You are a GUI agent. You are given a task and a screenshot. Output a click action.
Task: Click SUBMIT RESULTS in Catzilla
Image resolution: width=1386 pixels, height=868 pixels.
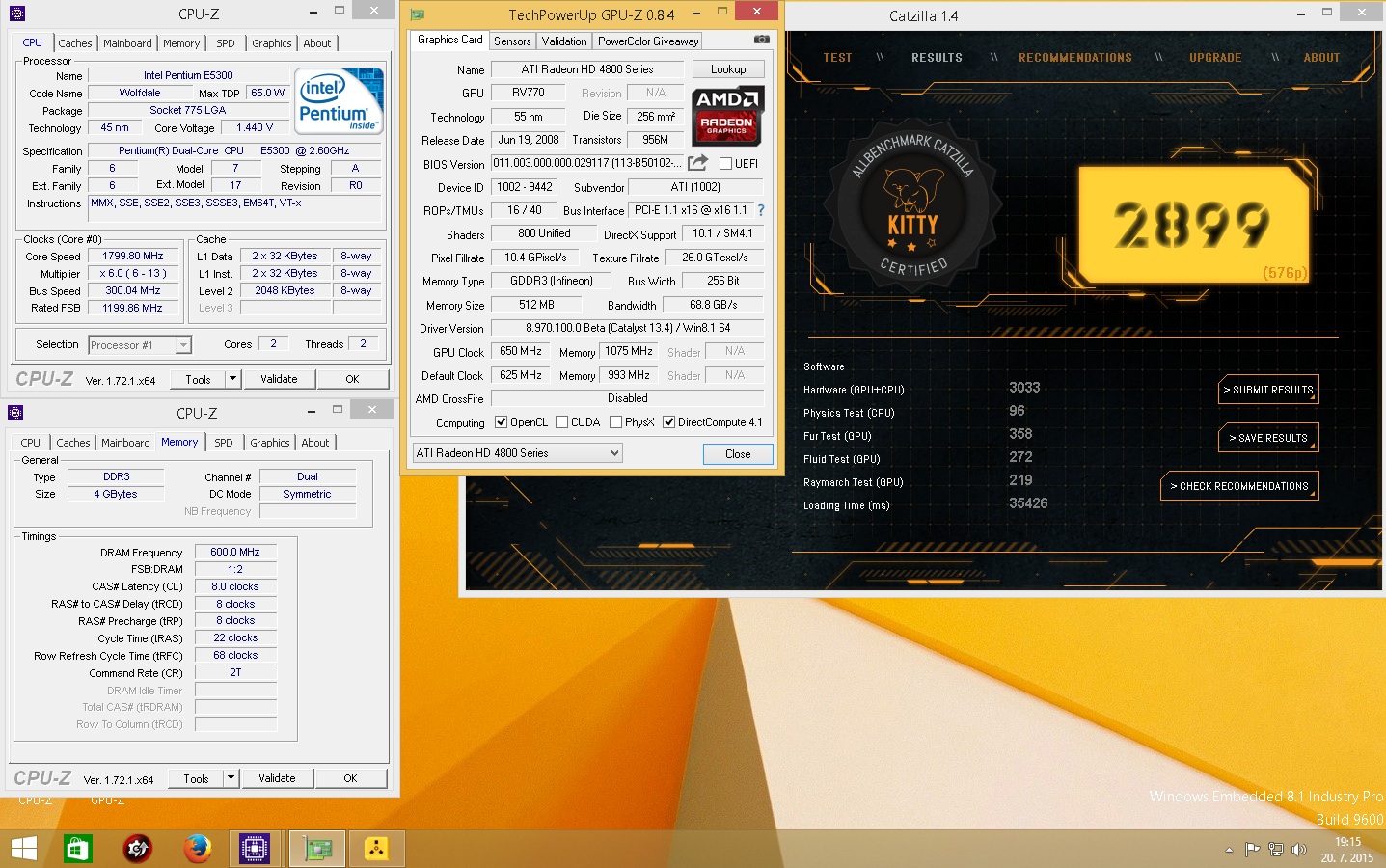click(x=1268, y=390)
